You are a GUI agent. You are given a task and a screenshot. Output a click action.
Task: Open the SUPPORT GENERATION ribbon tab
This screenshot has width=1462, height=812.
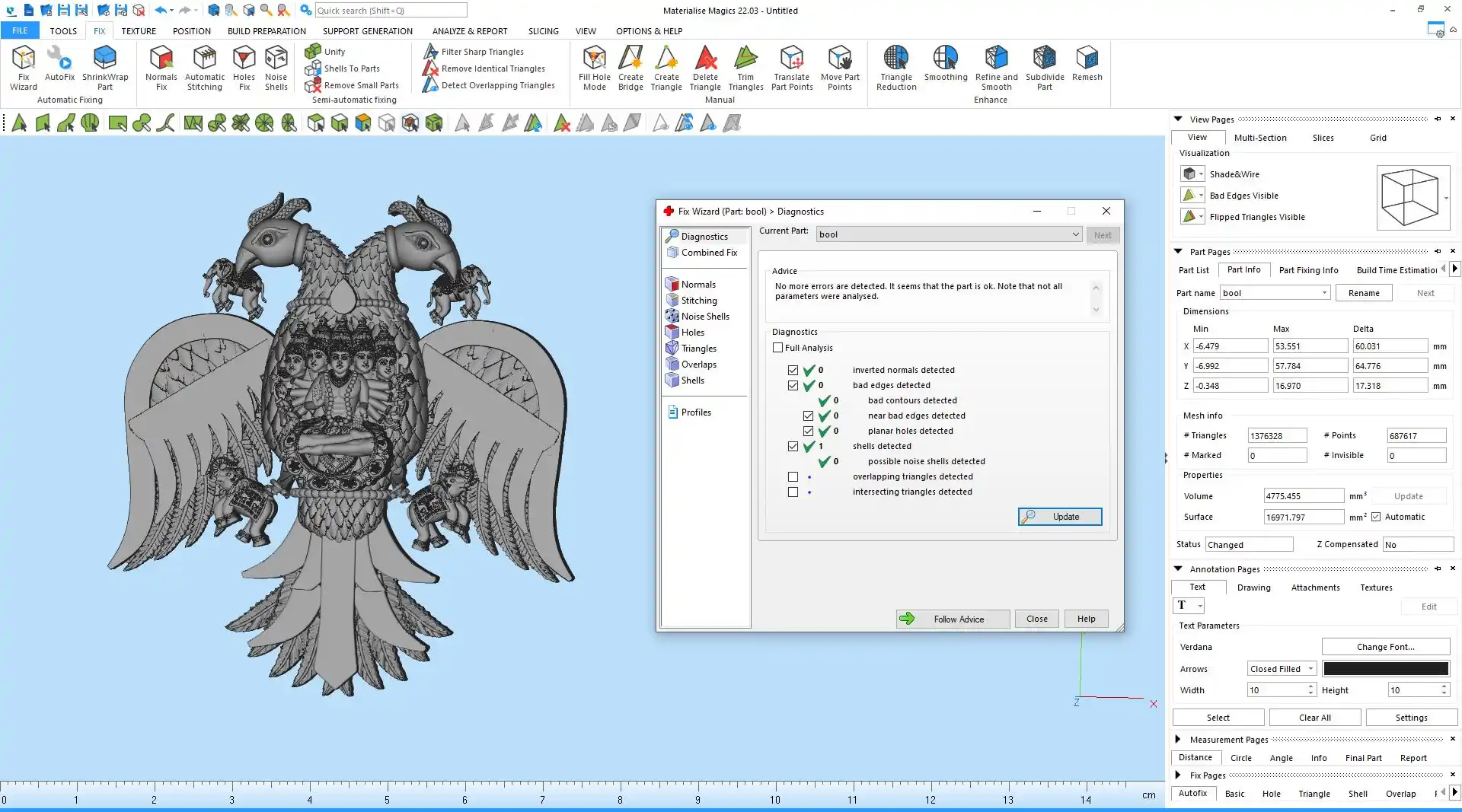point(367,31)
